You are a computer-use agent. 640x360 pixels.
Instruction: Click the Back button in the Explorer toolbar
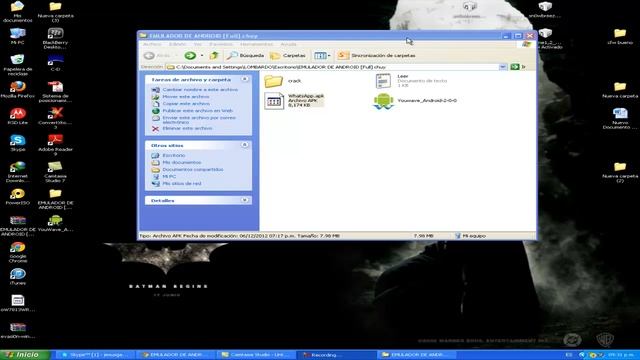158,56
